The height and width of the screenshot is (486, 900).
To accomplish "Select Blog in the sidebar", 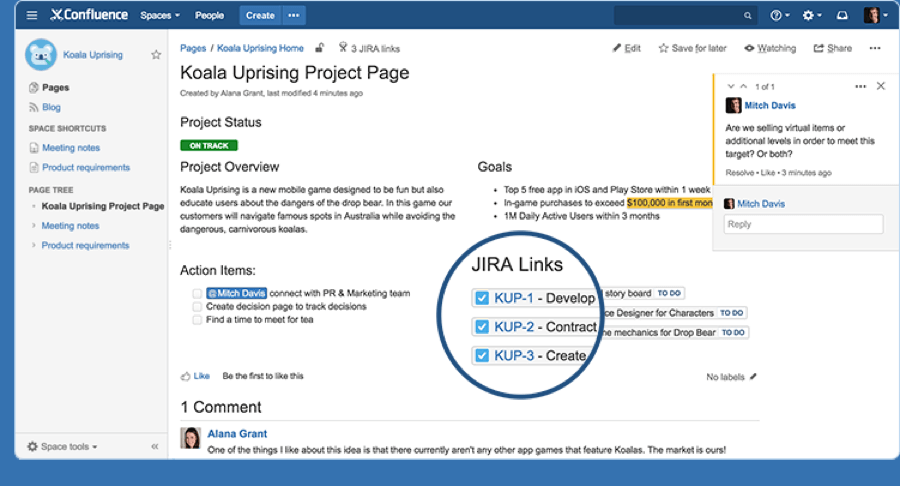I will click(x=51, y=107).
